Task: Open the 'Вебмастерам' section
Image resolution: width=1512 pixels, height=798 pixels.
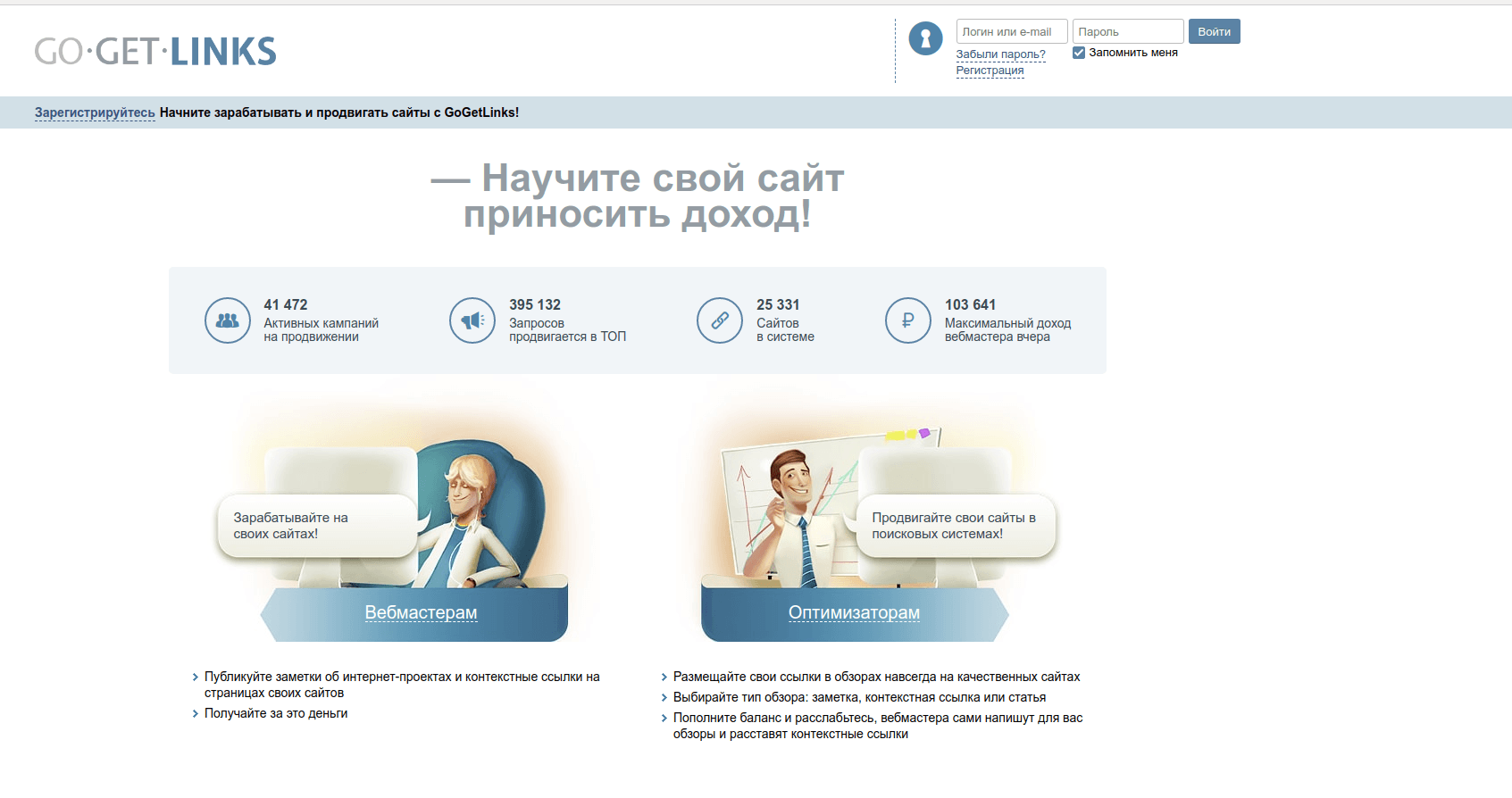Action: (x=421, y=612)
